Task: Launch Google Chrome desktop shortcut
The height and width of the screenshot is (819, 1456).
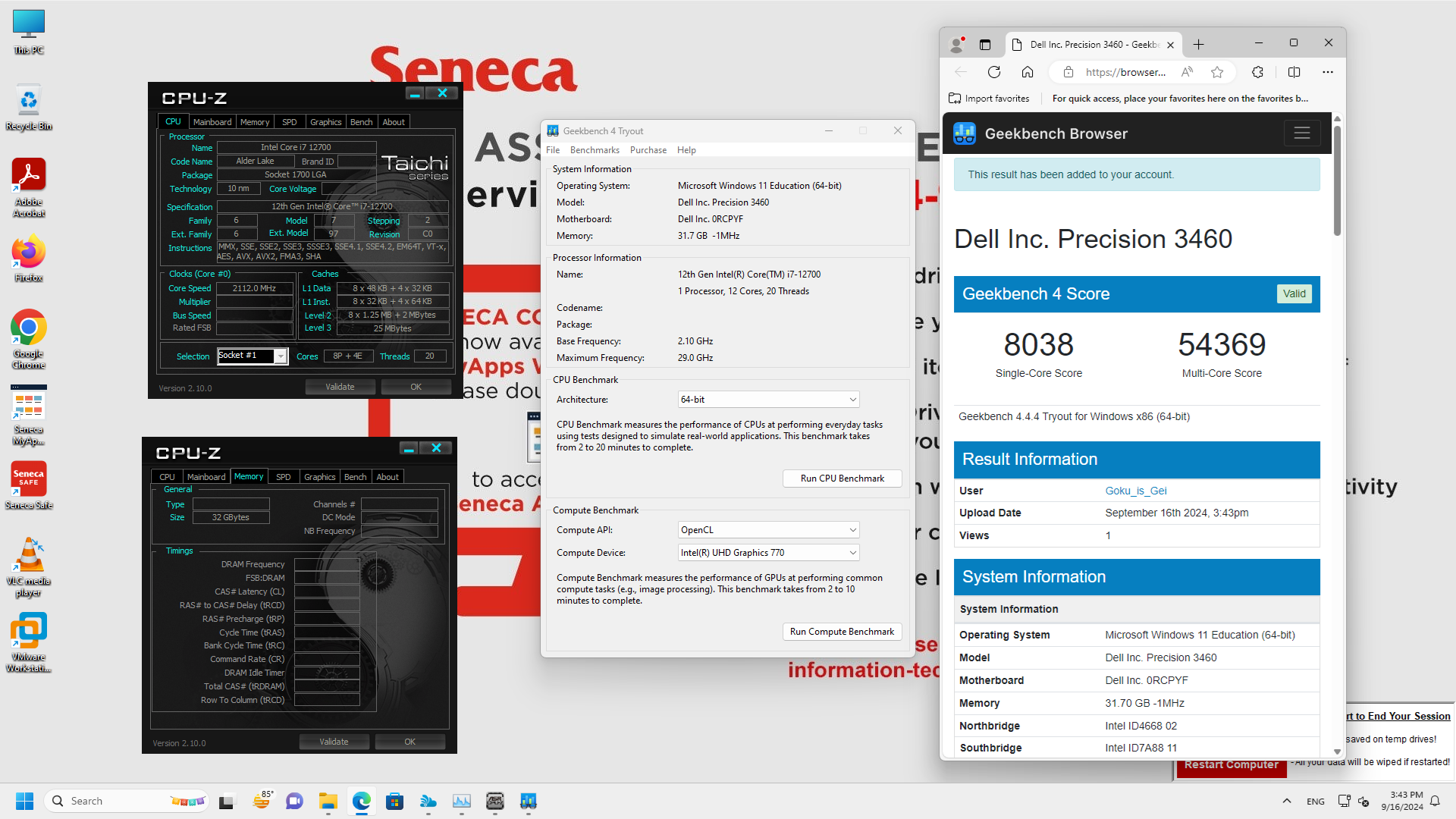Action: coord(29,340)
